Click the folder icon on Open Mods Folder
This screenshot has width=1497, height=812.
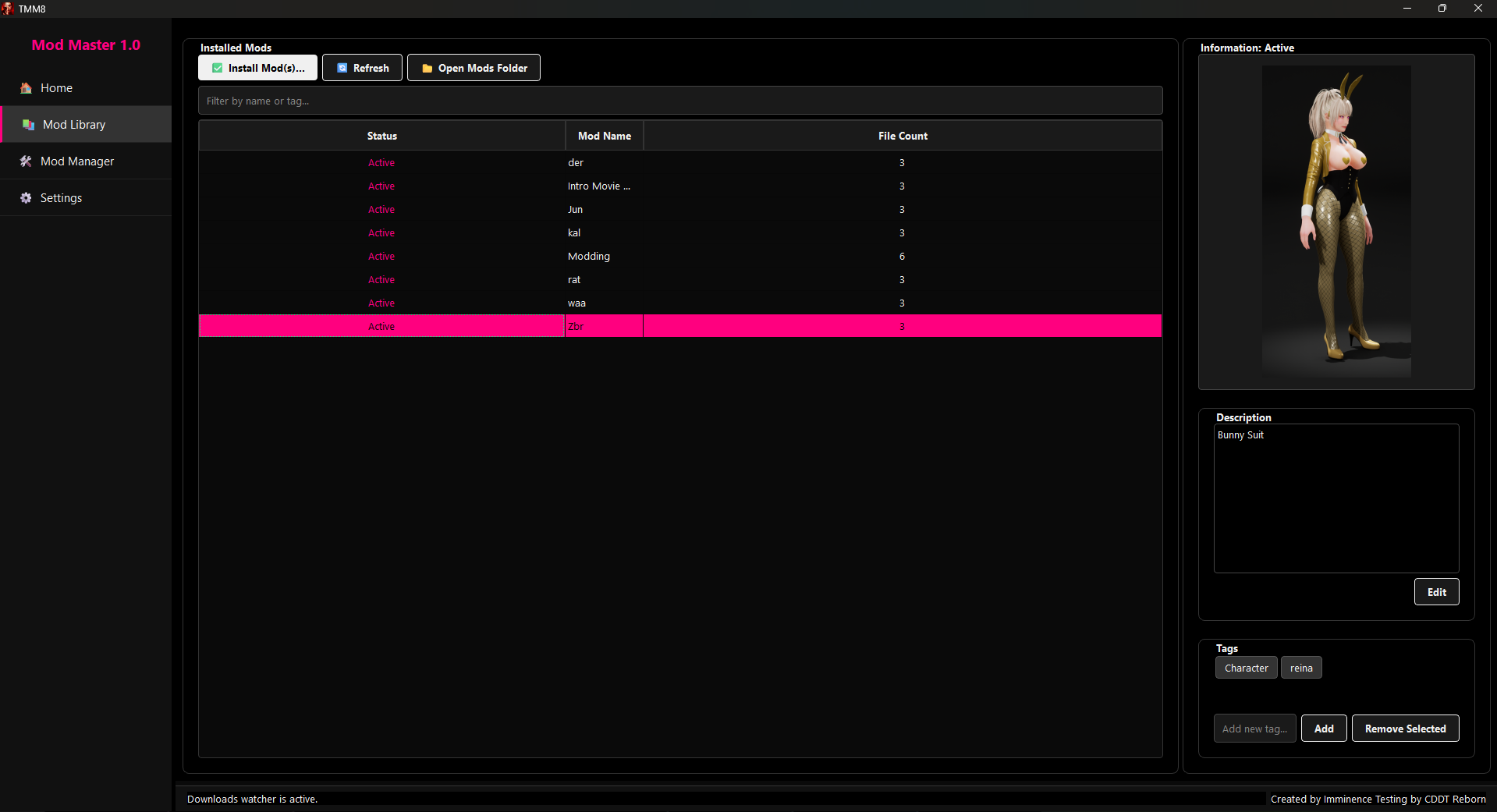[x=426, y=68]
